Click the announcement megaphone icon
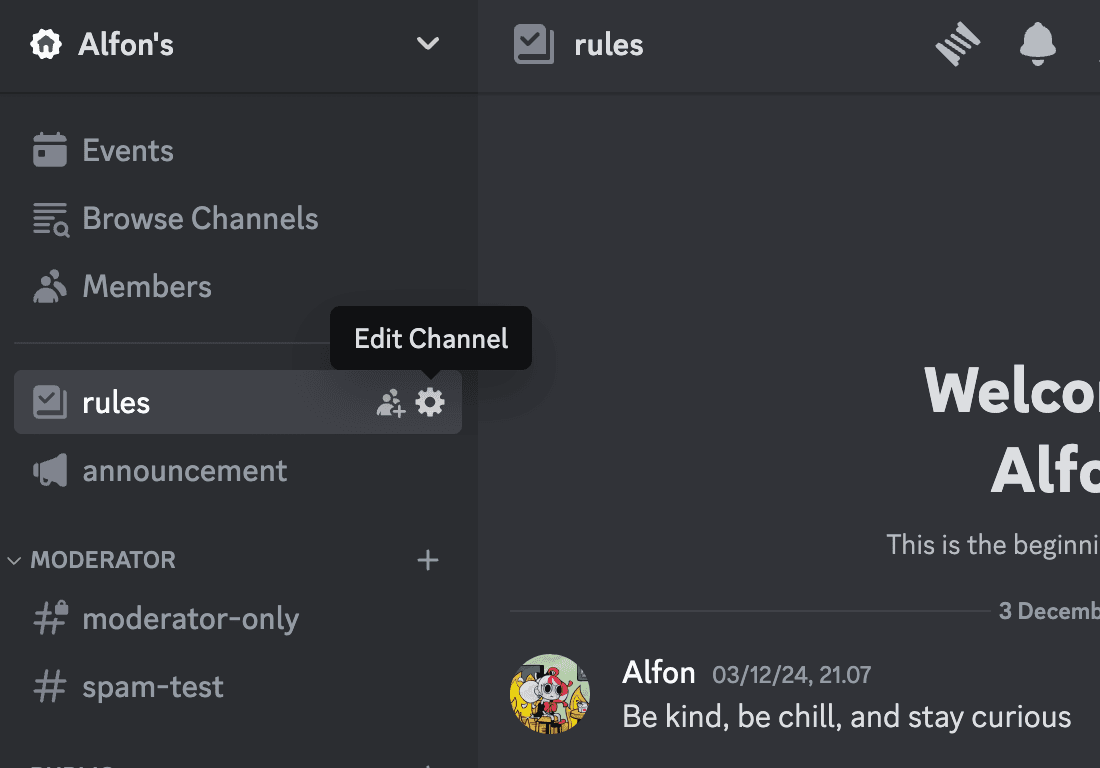Image resolution: width=1100 pixels, height=768 pixels. tap(50, 471)
